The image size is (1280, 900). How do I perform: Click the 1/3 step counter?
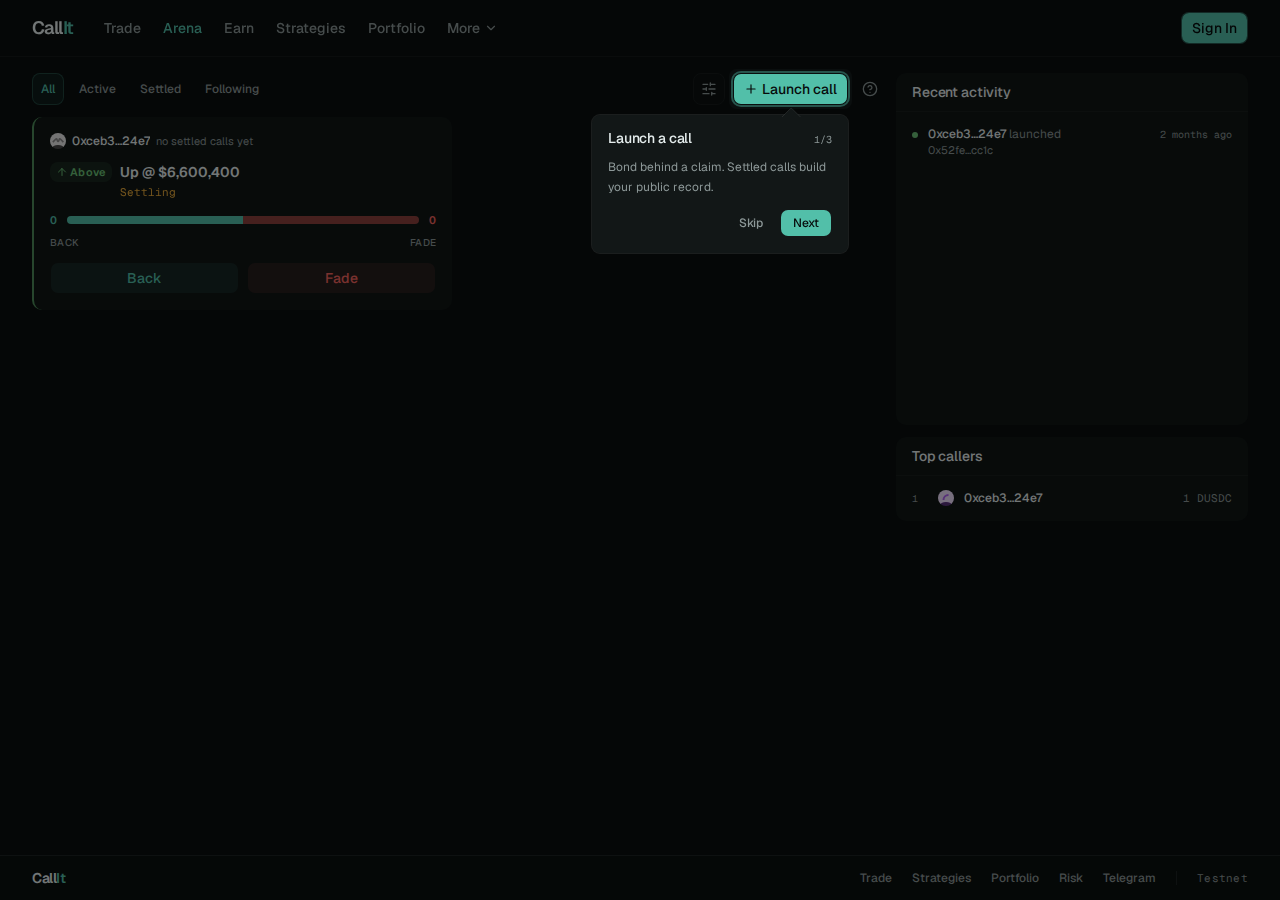point(823,140)
